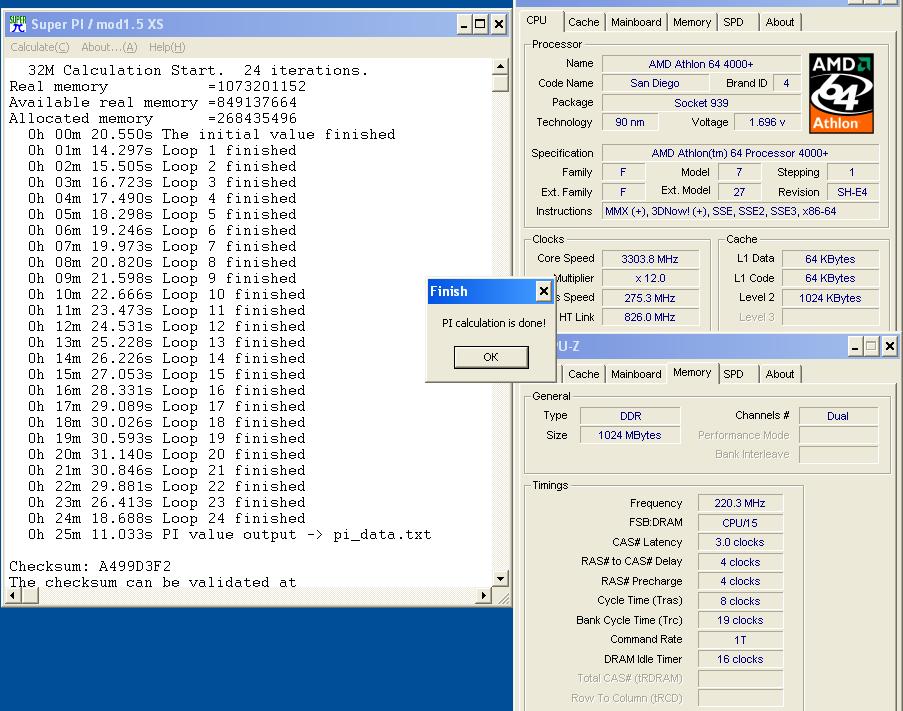Screen dimensions: 903x711
Task: Open About tab in upper CPU-Z window
Action: [x=780, y=22]
